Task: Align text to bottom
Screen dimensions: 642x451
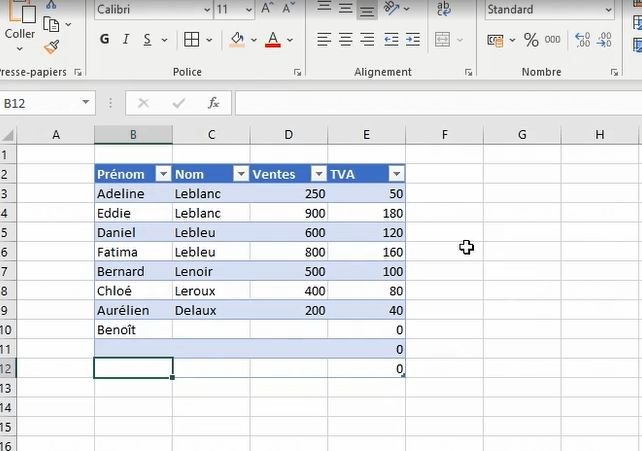Action: tap(367, 9)
